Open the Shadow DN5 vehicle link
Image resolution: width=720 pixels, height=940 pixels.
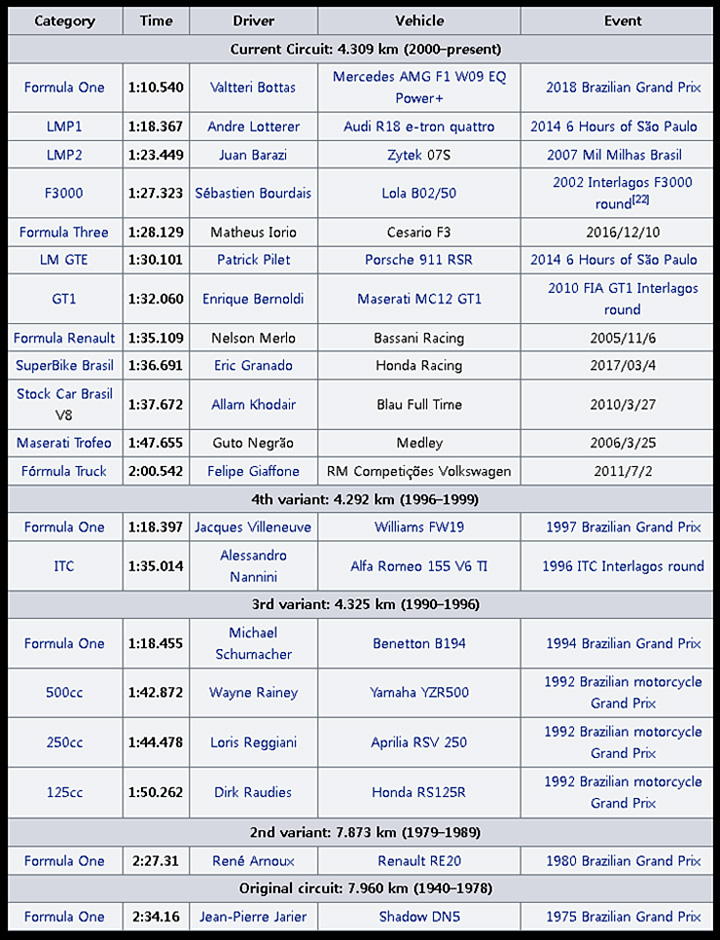(419, 917)
